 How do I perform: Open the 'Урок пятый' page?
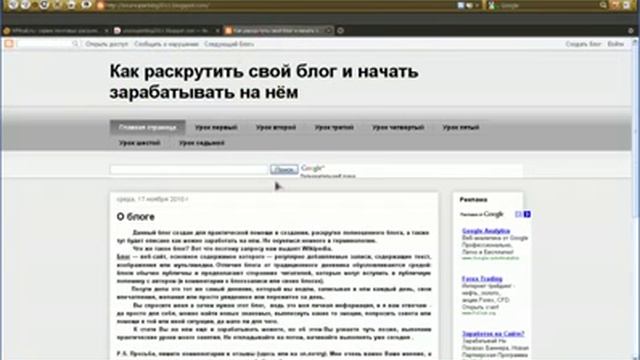tap(461, 127)
